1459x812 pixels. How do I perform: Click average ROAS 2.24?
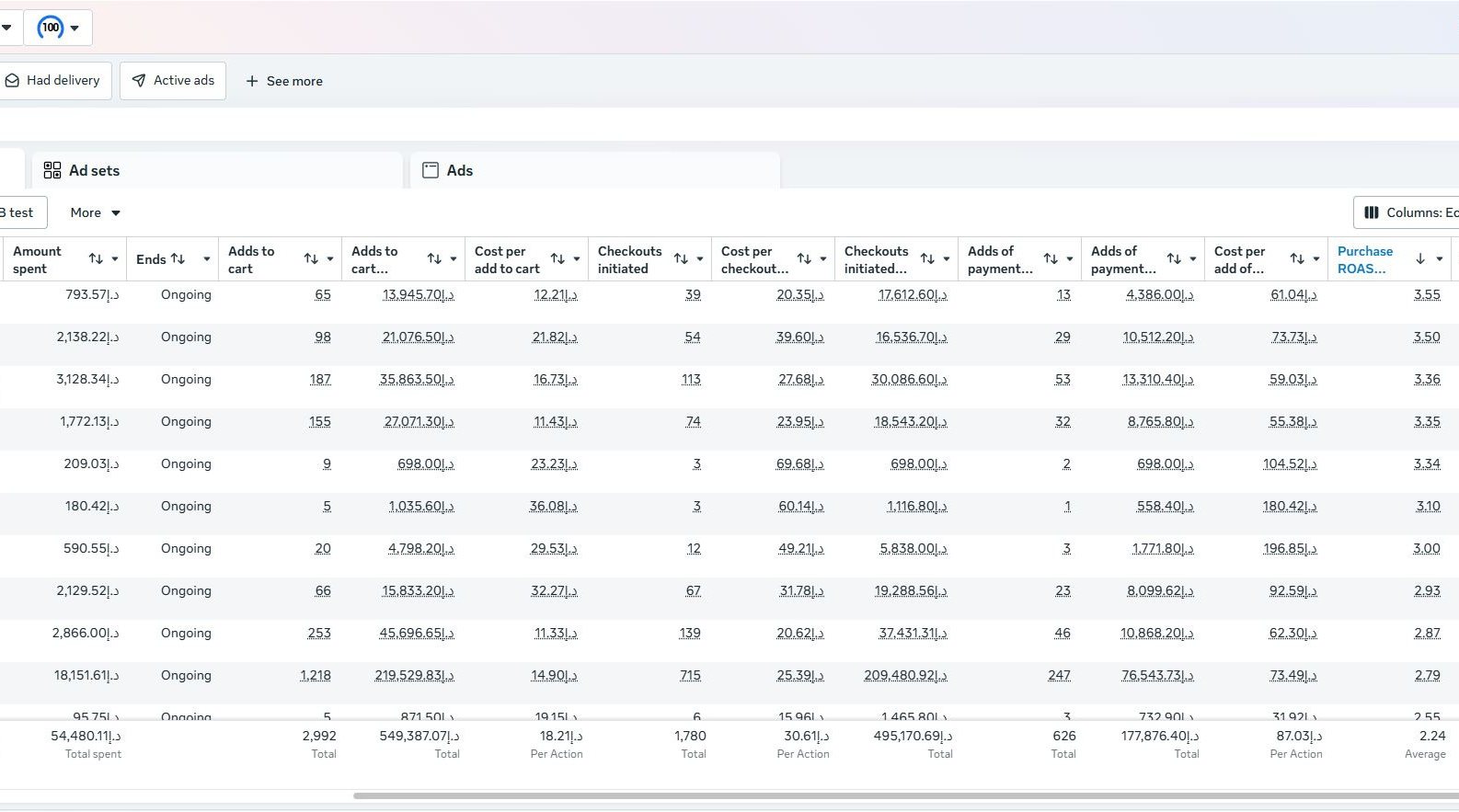point(1432,736)
